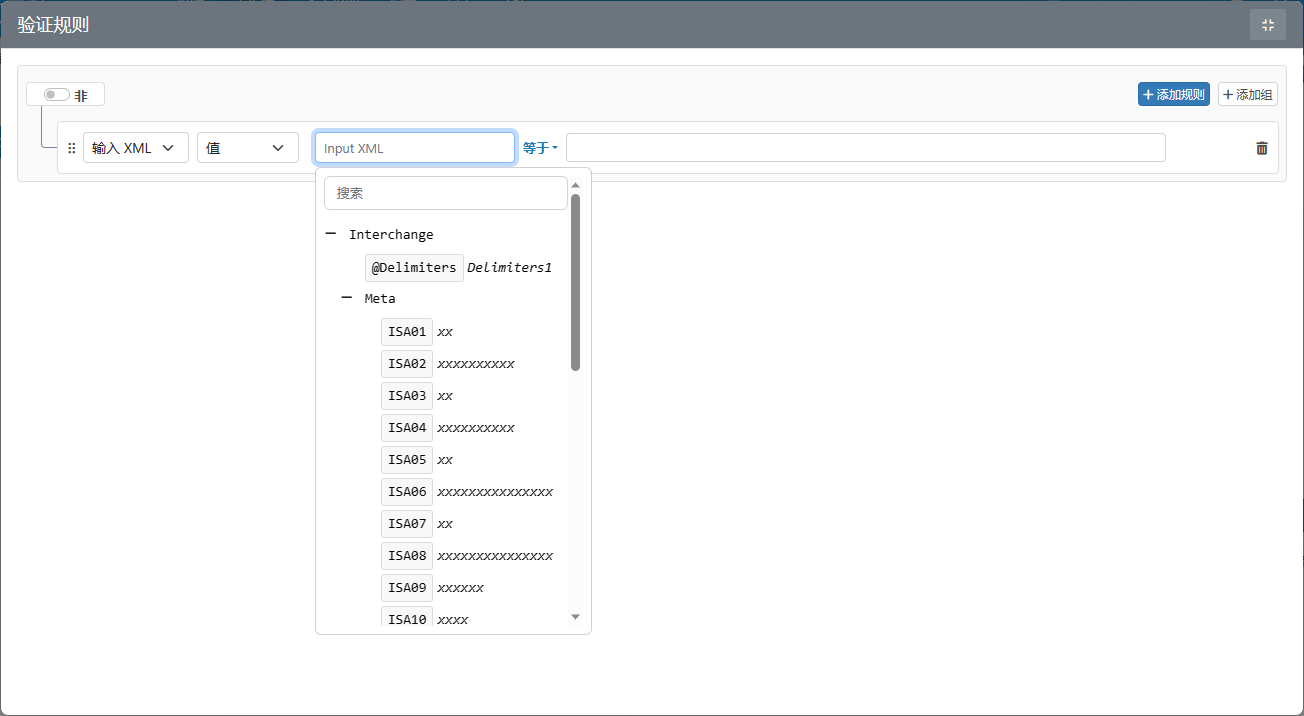The width and height of the screenshot is (1304, 716).
Task: Click the 添加组 button
Action: [x=1247, y=95]
